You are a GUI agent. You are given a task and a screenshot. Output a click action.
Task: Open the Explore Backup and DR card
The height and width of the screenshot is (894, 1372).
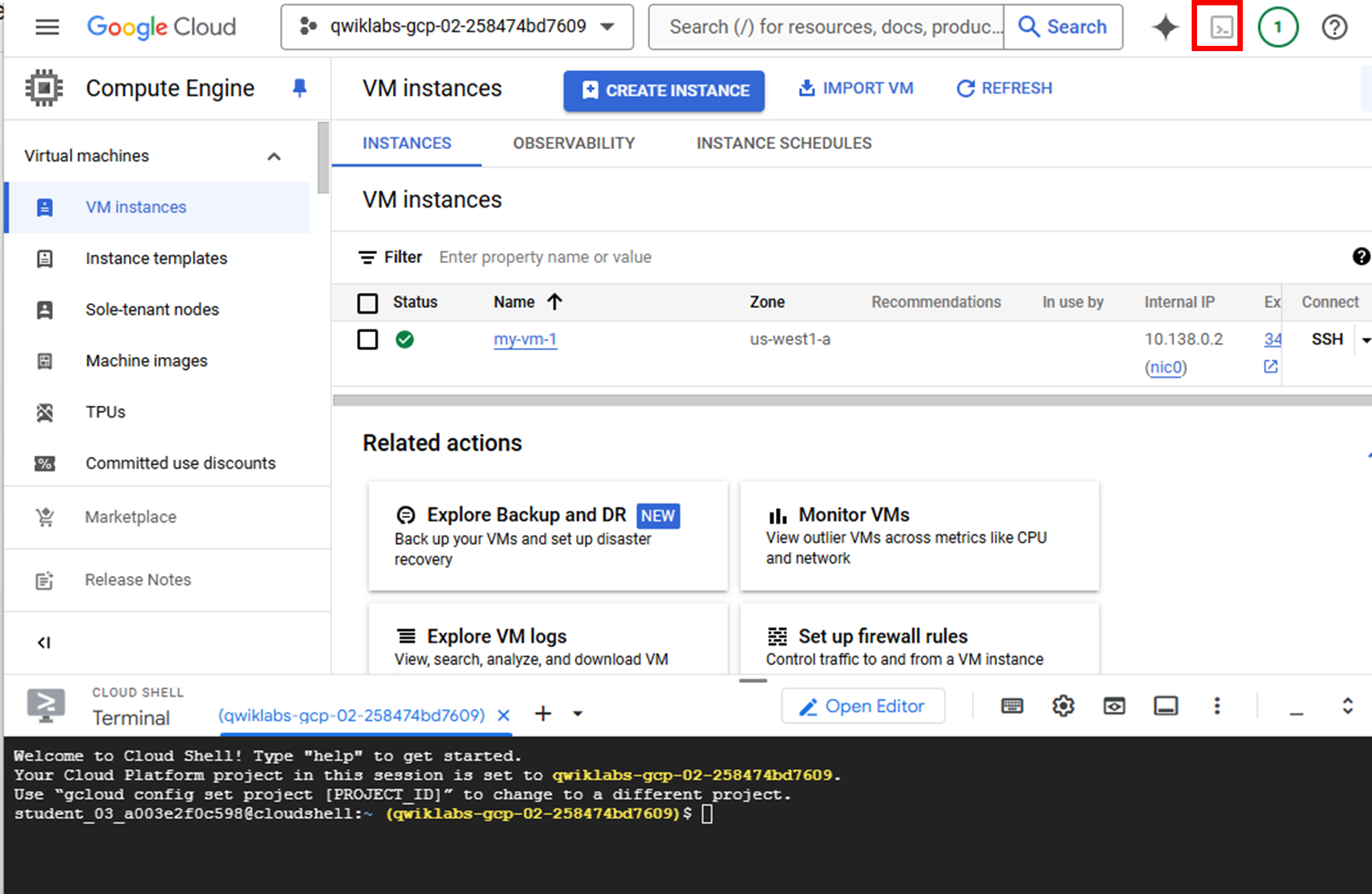pos(547,536)
